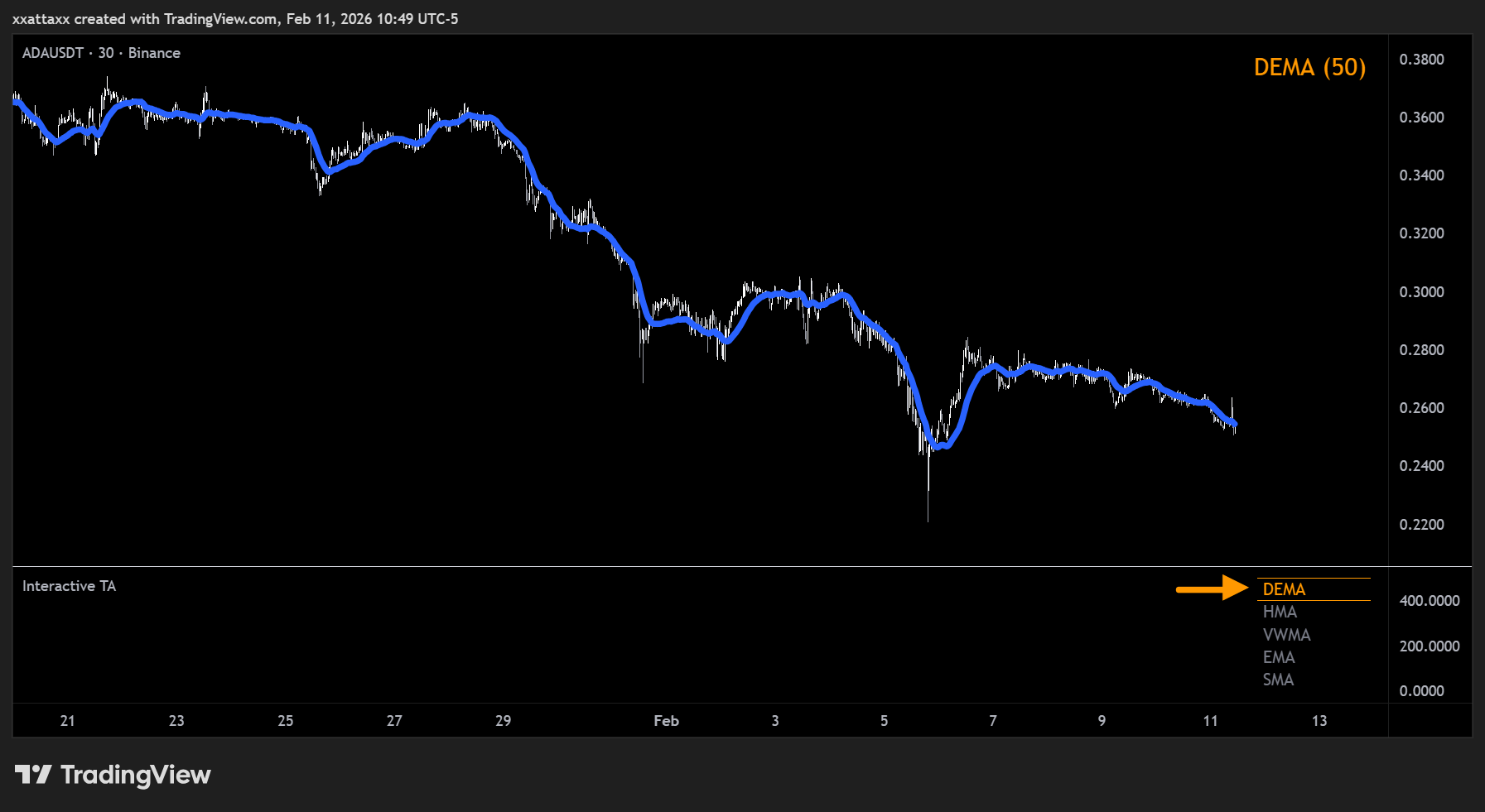The width and height of the screenshot is (1485, 812).
Task: Click date 29 on the time axis
Action: tap(503, 721)
